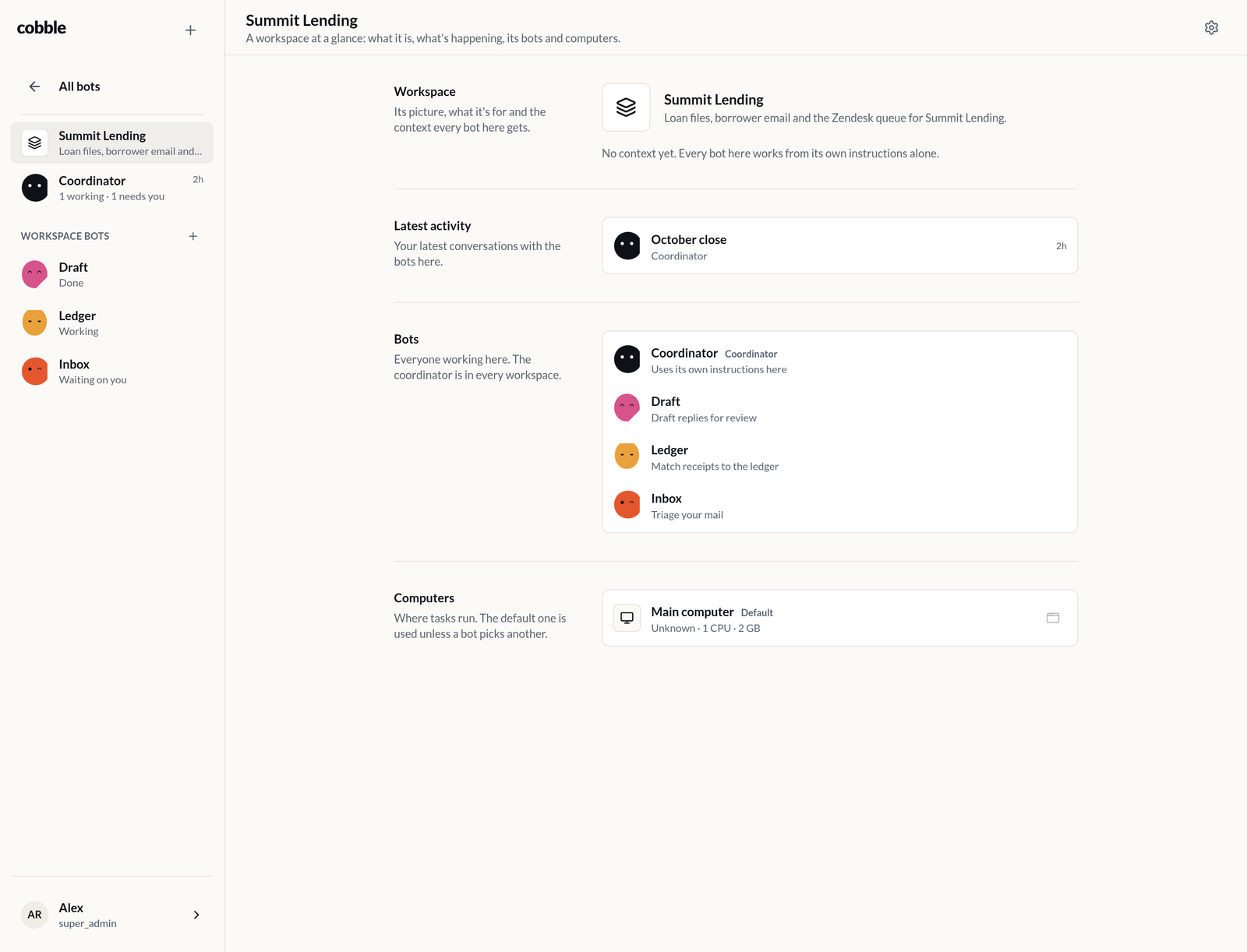The image size is (1247, 952).
Task: Click the Latest activity section heading
Action: point(433,226)
